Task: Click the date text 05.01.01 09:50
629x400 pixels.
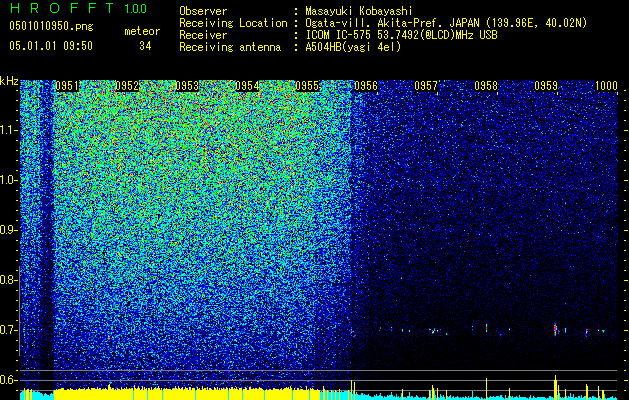Action: [51, 46]
